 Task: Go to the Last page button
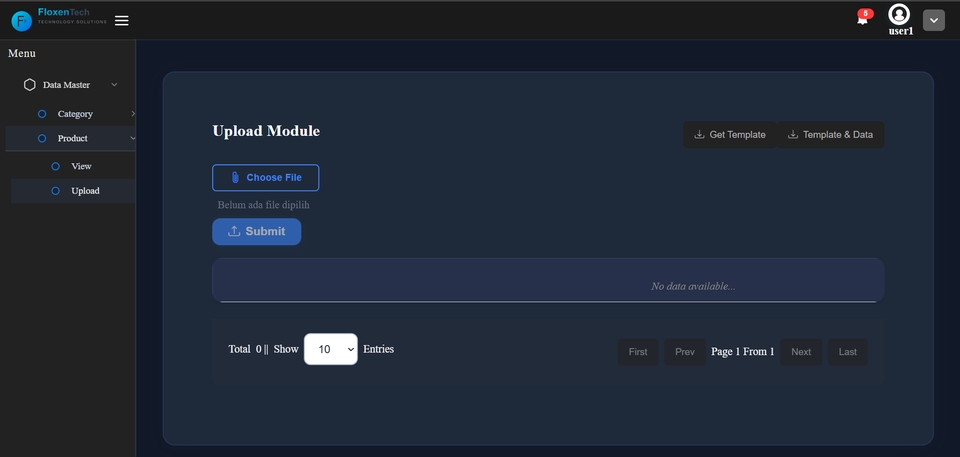[847, 352]
